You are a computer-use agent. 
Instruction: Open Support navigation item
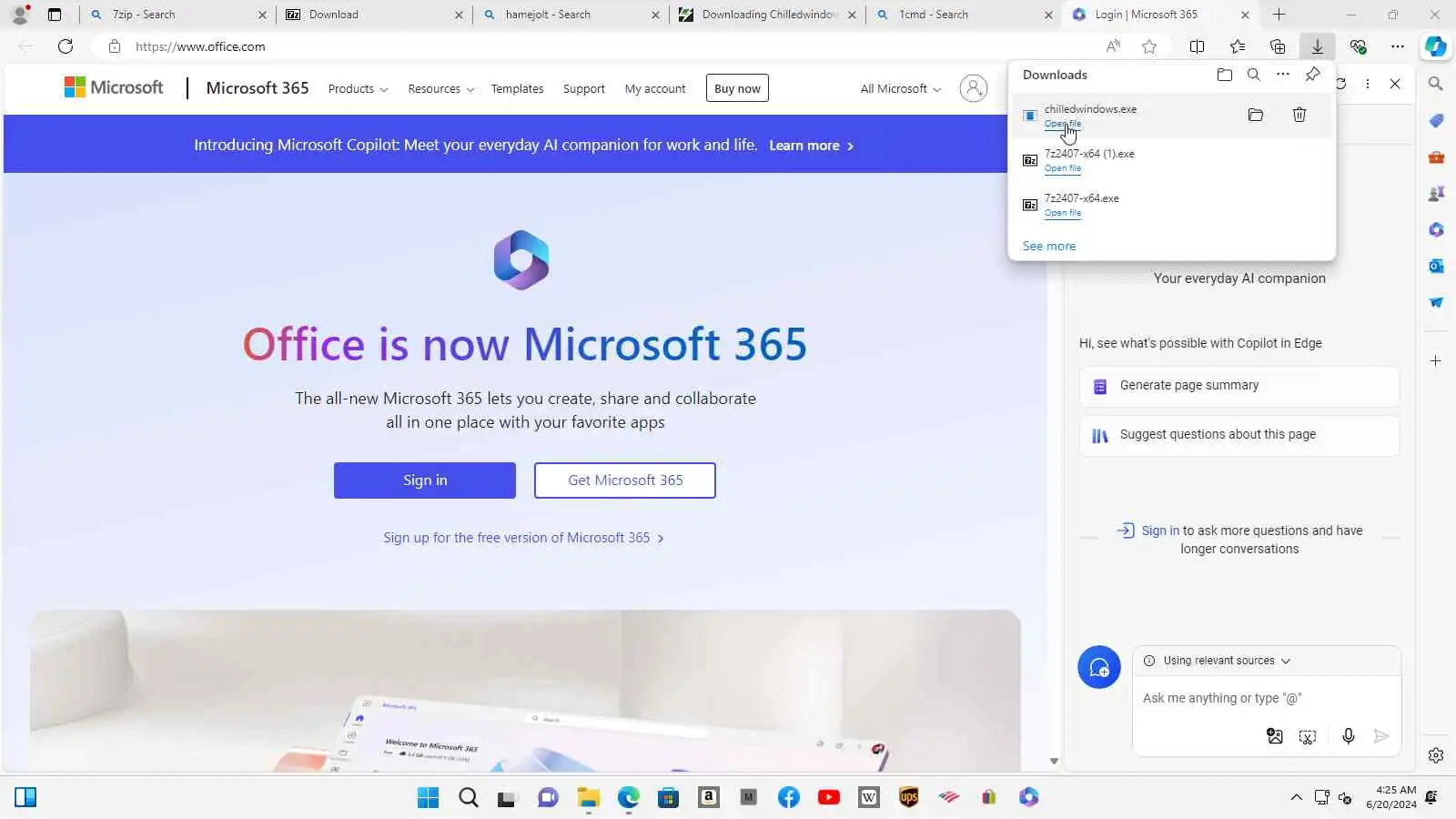pyautogui.click(x=583, y=89)
